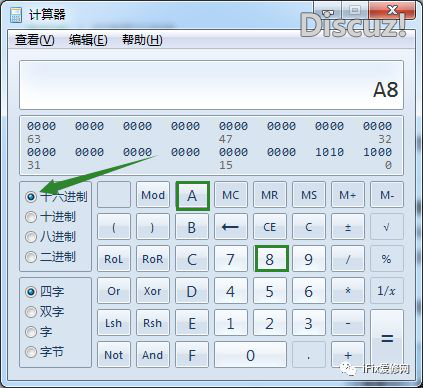Click the equals button
The width and height of the screenshot is (423, 388).
click(387, 339)
